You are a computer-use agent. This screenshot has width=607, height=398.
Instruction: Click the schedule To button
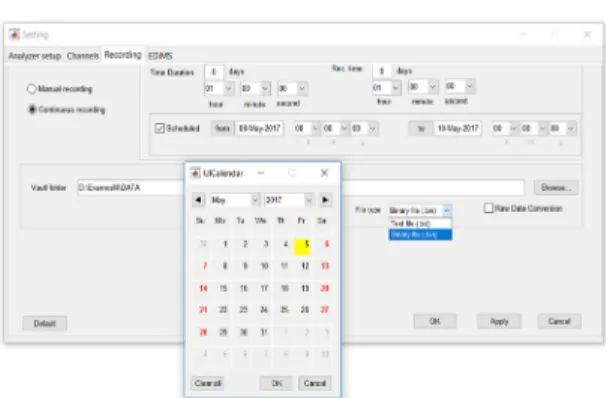[420, 129]
